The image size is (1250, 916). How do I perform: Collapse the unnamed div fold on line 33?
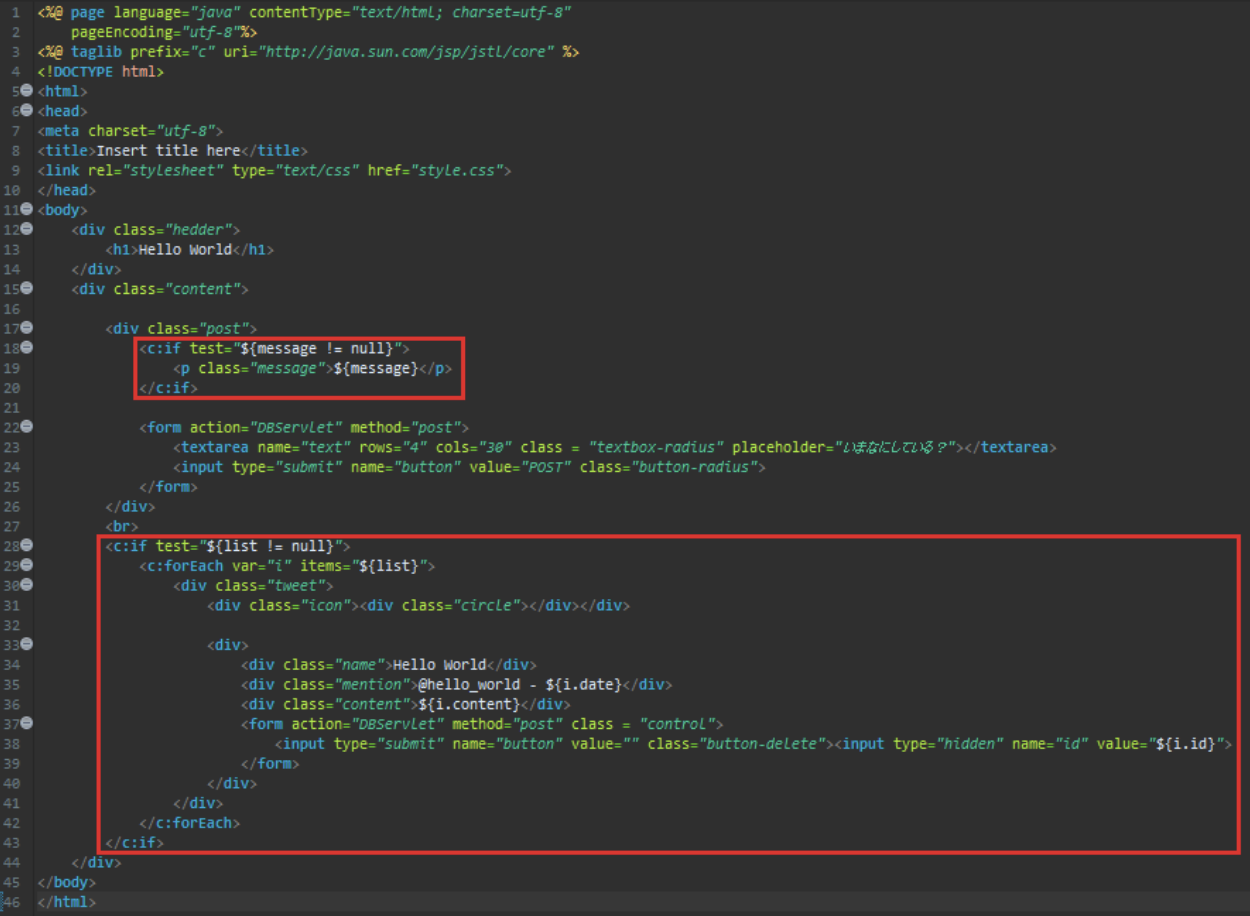tap(27, 644)
